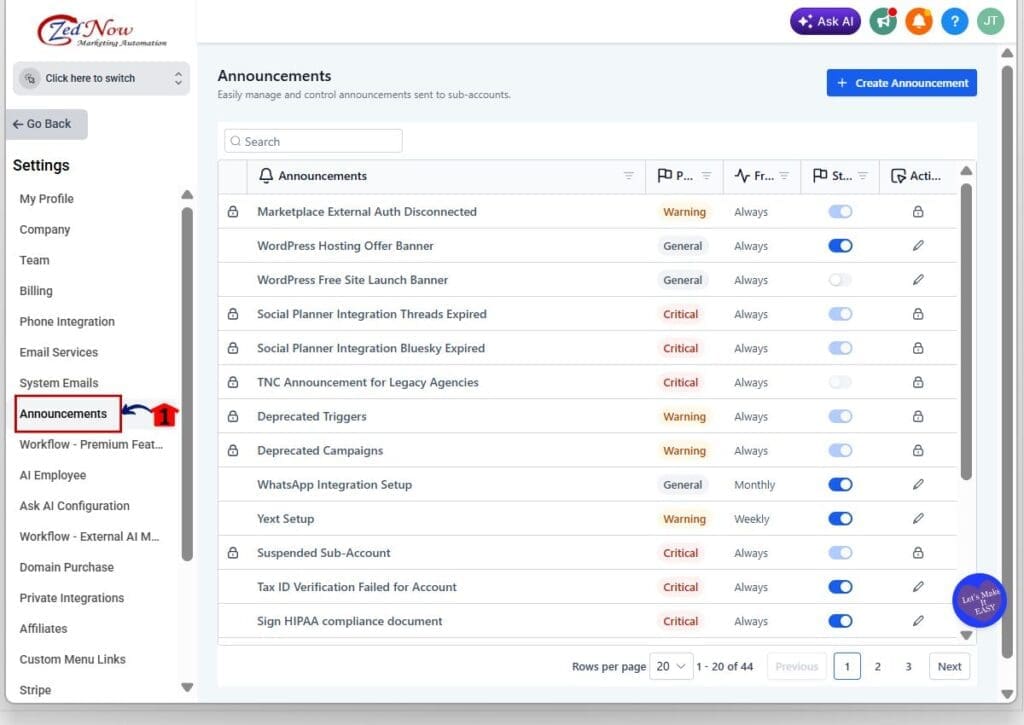Viewport: 1024px width, 725px height.
Task: Open the JT profile avatar
Action: coord(990,21)
